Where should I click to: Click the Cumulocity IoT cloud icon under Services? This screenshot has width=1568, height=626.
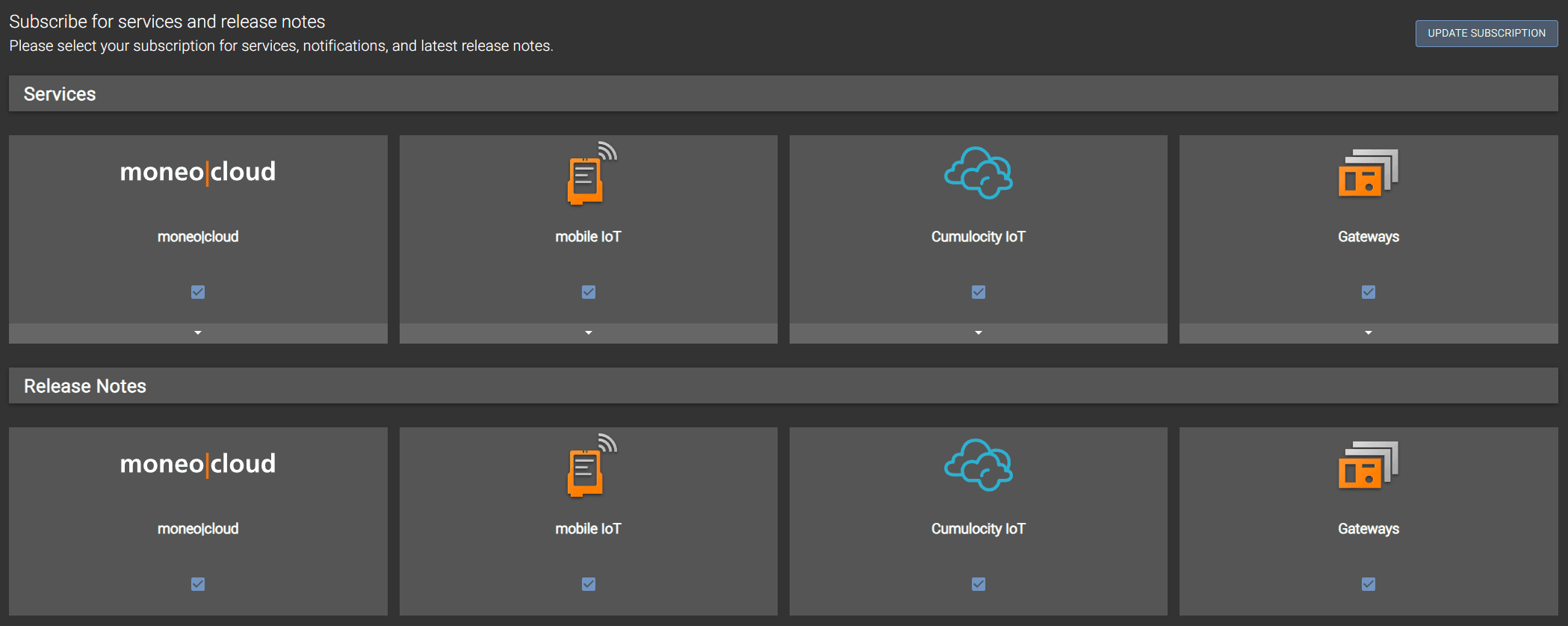pos(978,173)
